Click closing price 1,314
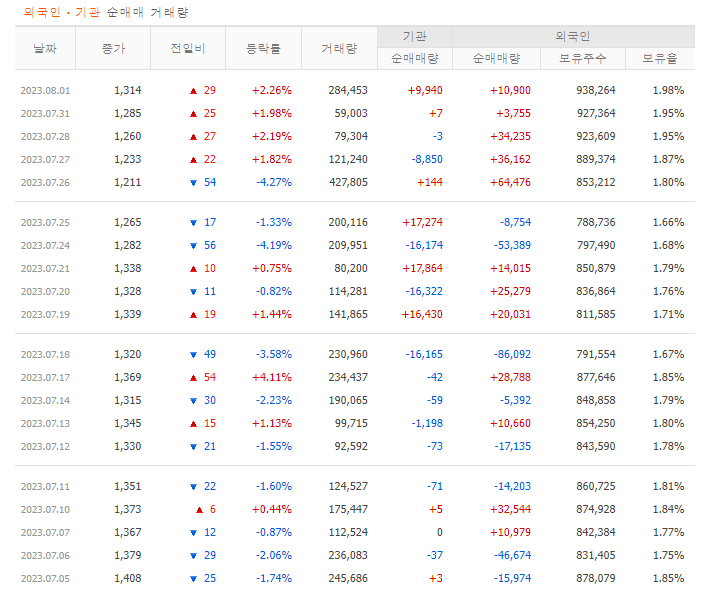702x592 pixels. pyautogui.click(x=128, y=90)
